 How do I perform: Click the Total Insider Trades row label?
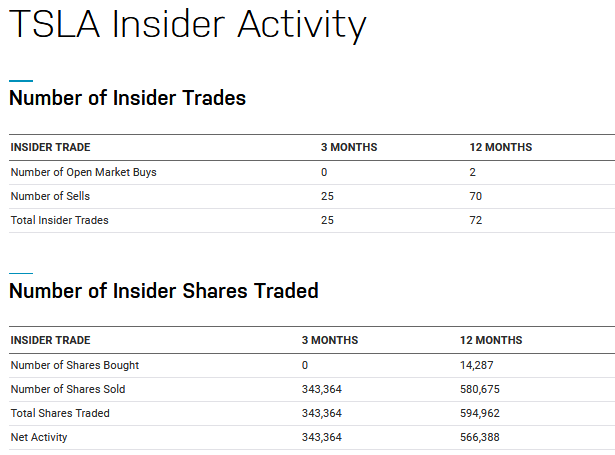coord(60,220)
